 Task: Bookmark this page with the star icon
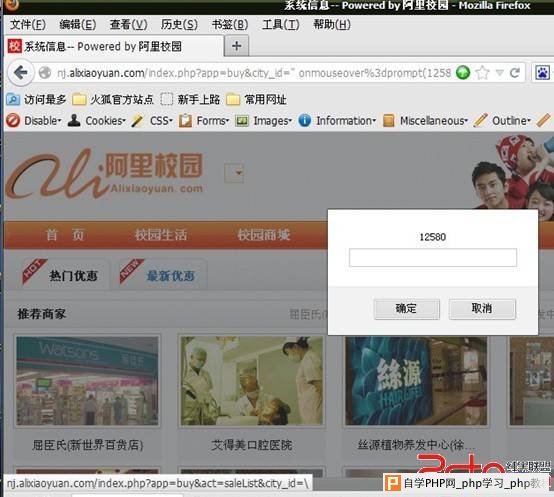point(482,73)
